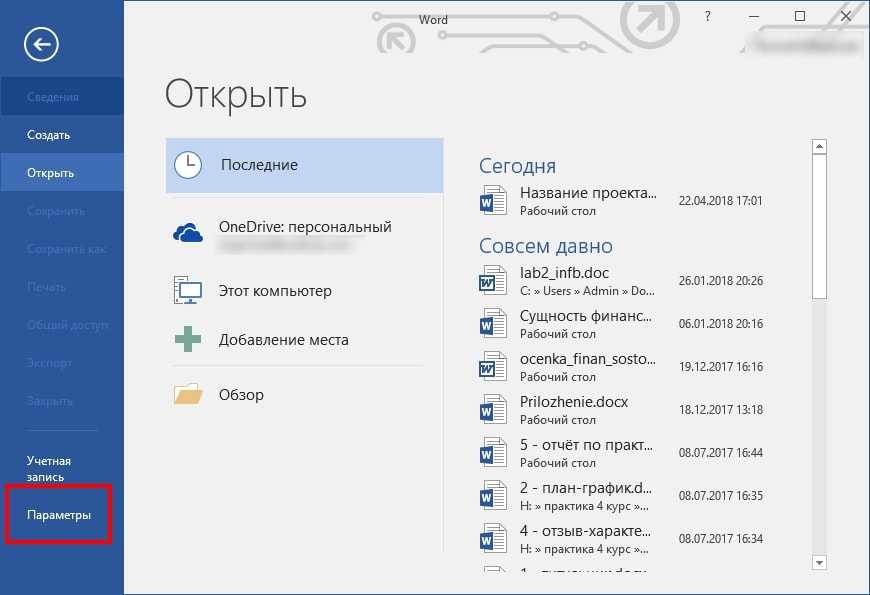870x595 pixels.
Task: Click the scrollbar down arrow
Action: 820,562
